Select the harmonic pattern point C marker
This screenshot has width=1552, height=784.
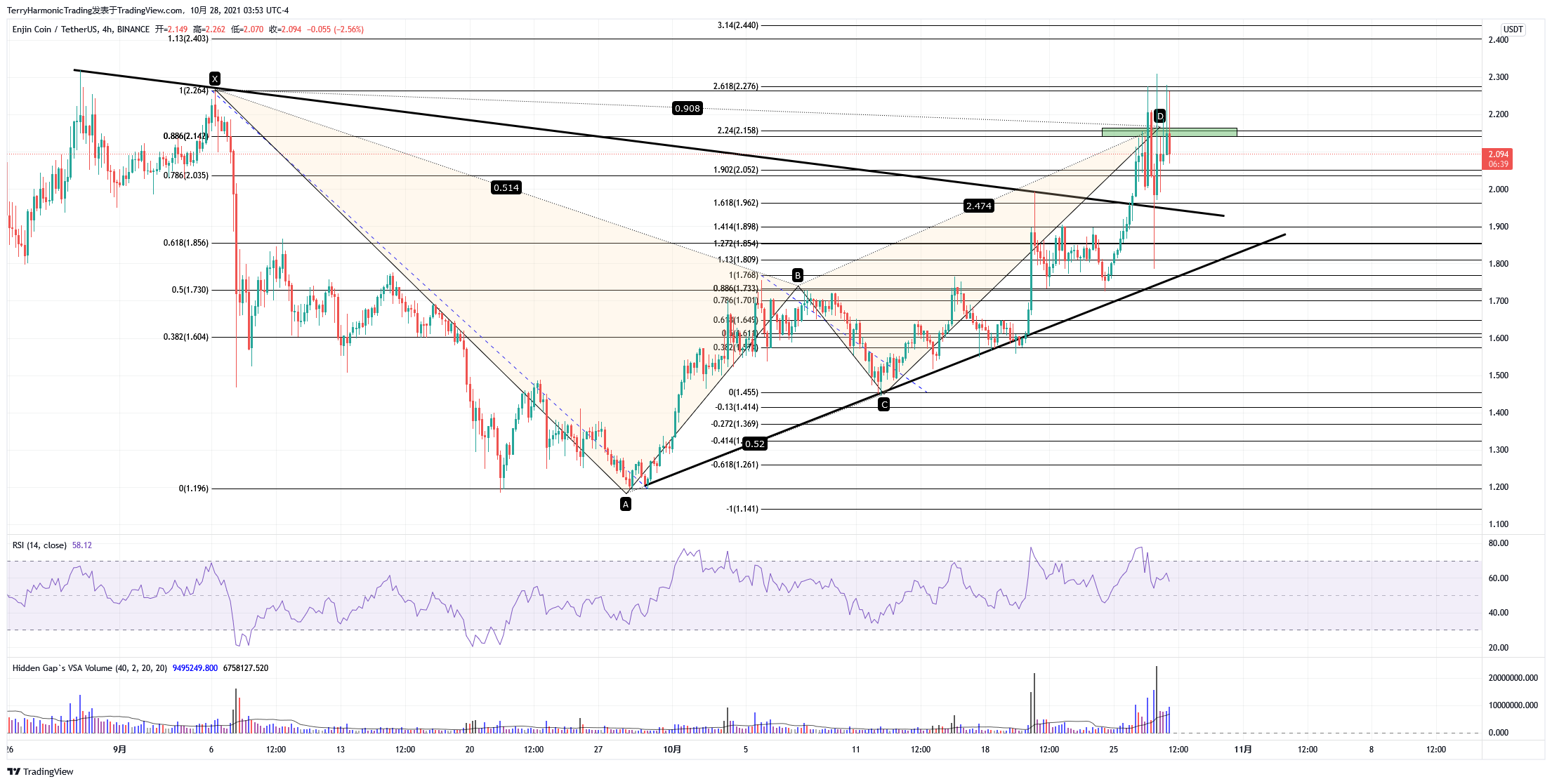(x=884, y=404)
